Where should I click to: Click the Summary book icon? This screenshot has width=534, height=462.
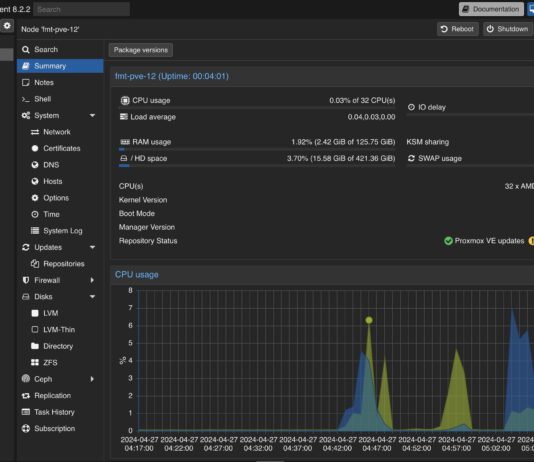(x=26, y=66)
